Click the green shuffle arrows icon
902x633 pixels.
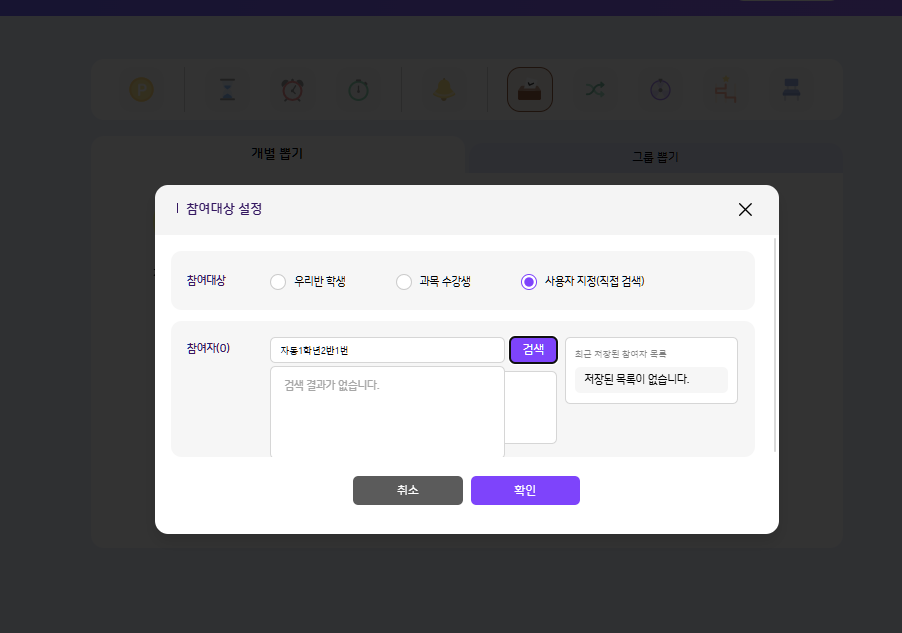pyautogui.click(x=595, y=90)
